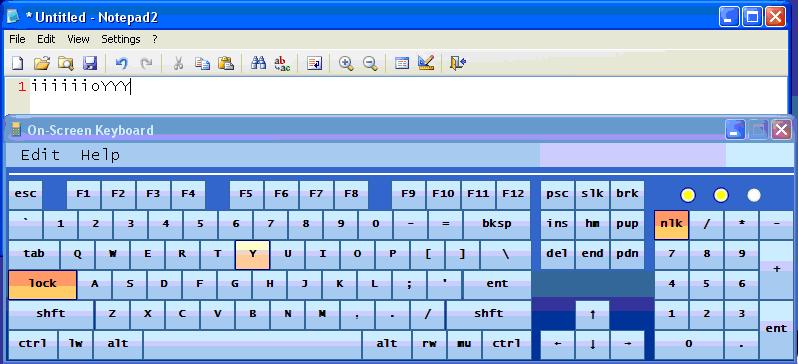Click the Paste clipboard icon
The height and width of the screenshot is (364, 798).
[226, 63]
